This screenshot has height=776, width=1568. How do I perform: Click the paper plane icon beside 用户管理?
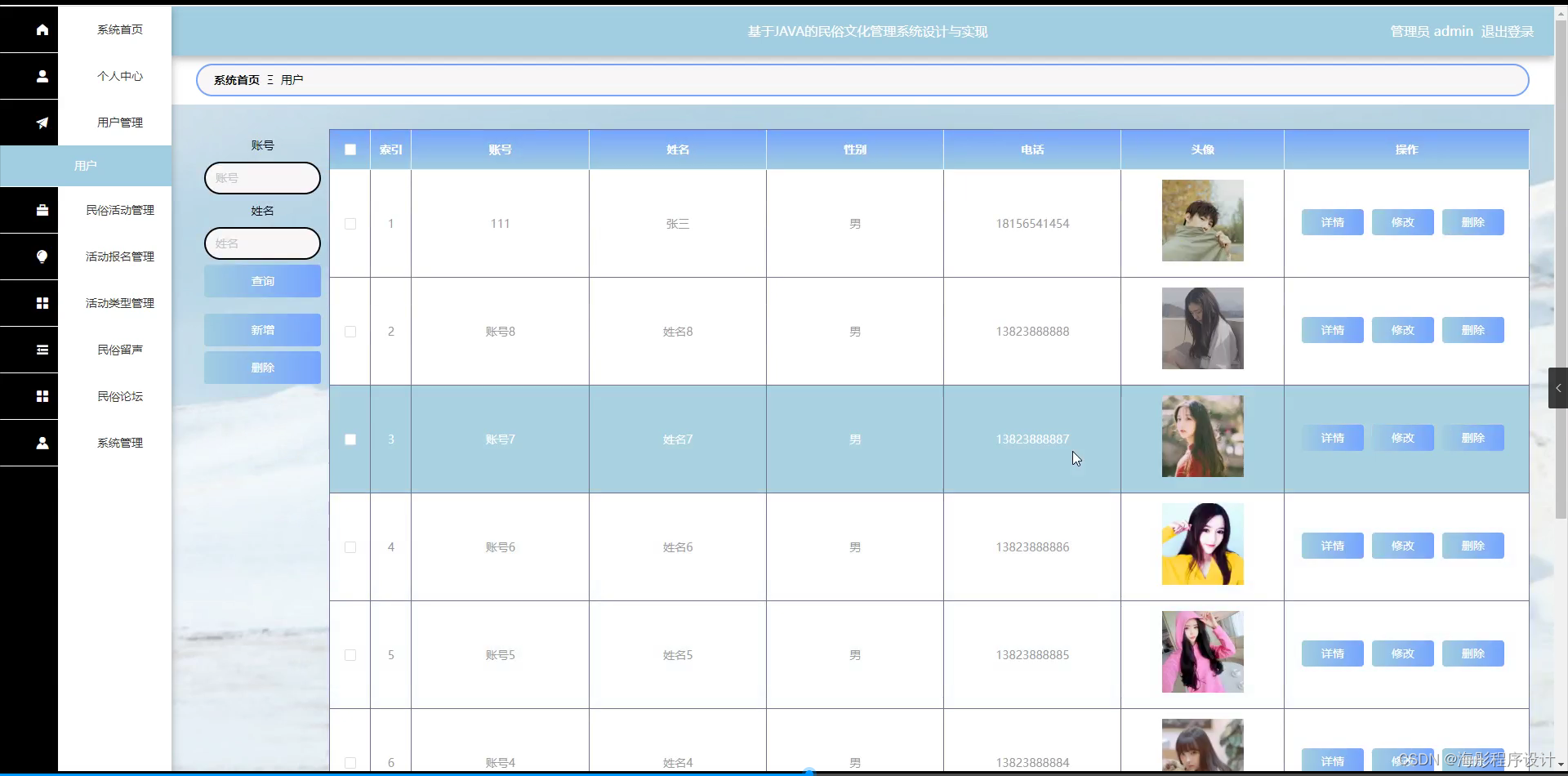click(42, 123)
